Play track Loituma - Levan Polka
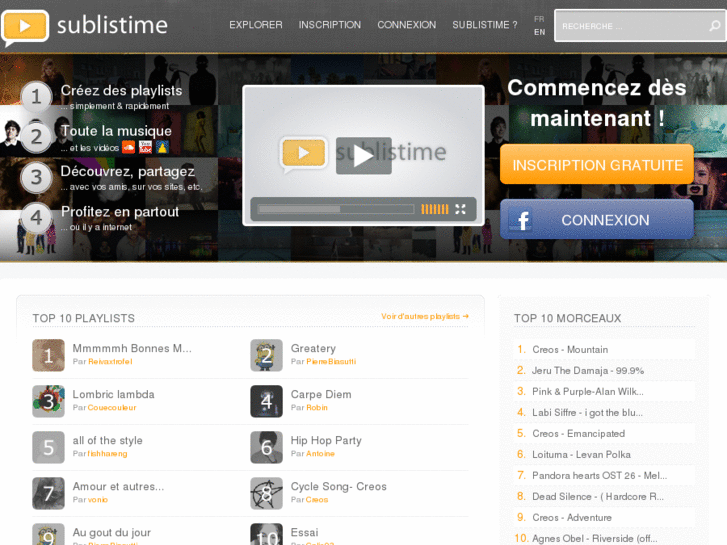This screenshot has height=545, width=727. click(x=581, y=455)
